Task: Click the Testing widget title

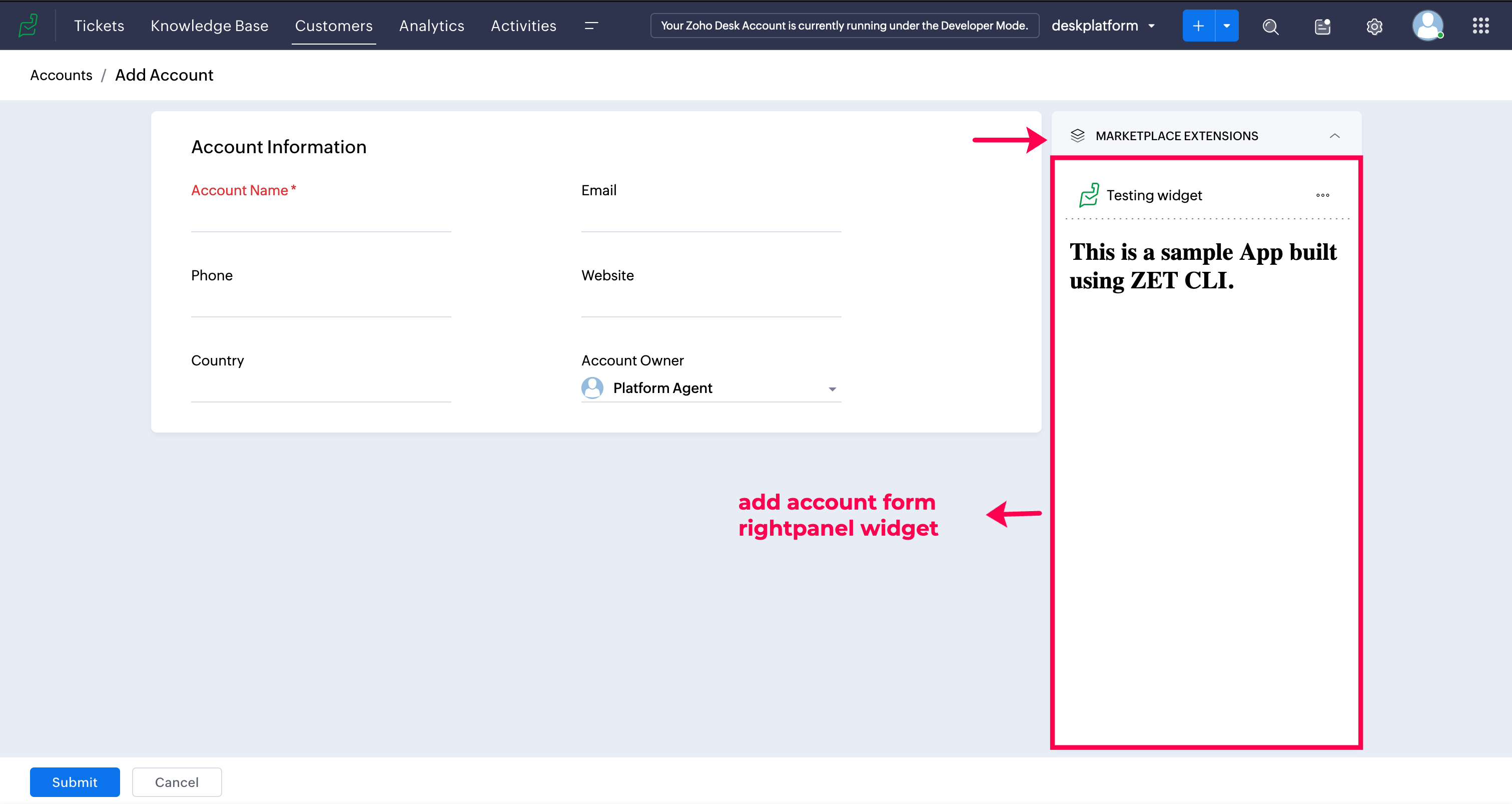Action: coord(1154,195)
